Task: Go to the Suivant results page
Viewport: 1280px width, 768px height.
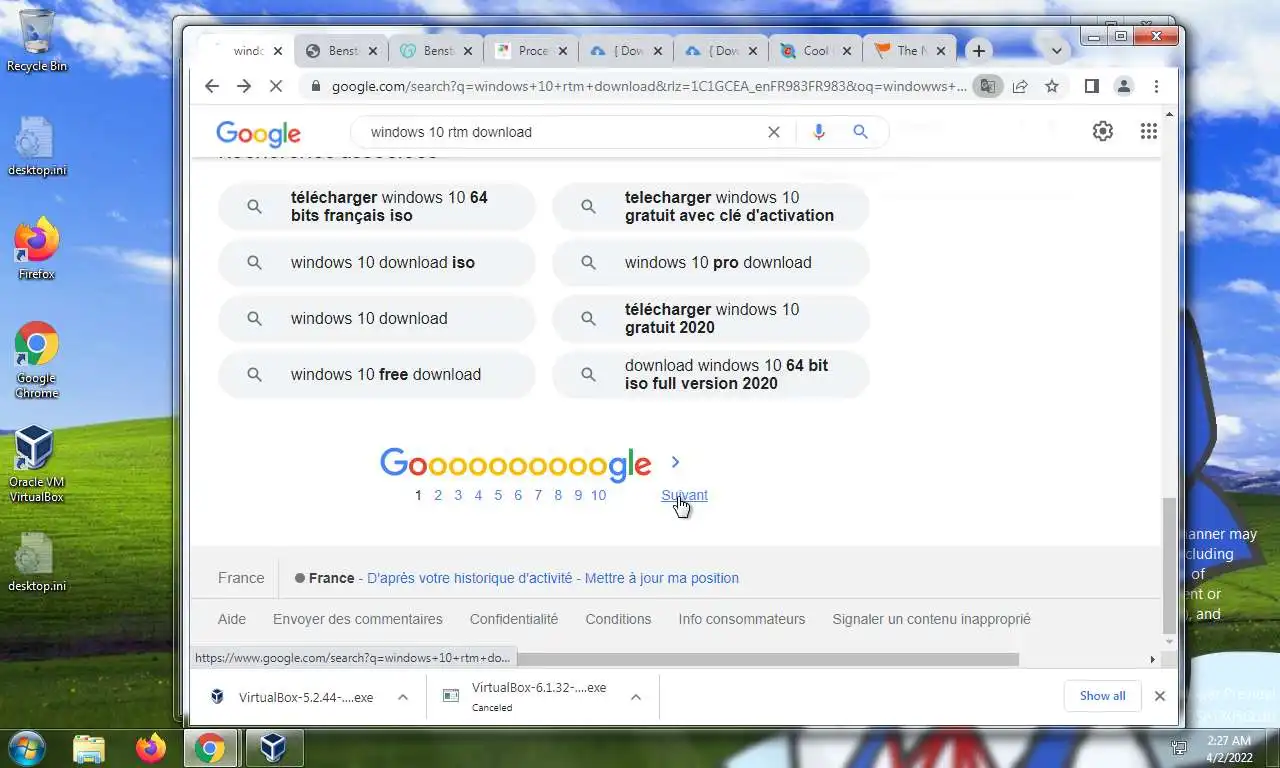Action: (684, 495)
